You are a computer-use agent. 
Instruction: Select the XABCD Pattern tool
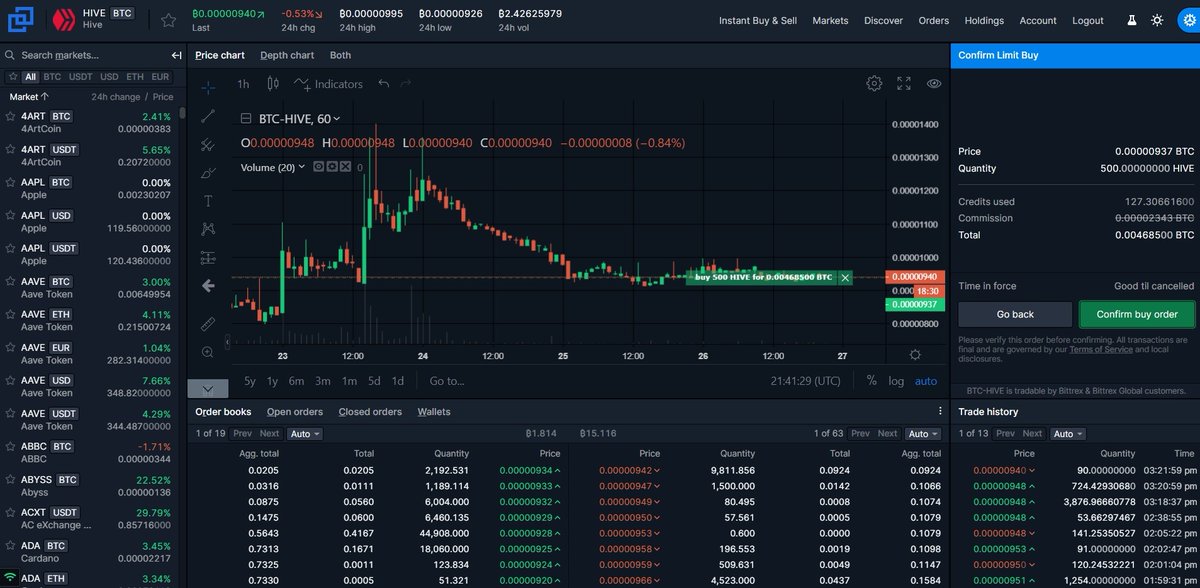(208, 228)
